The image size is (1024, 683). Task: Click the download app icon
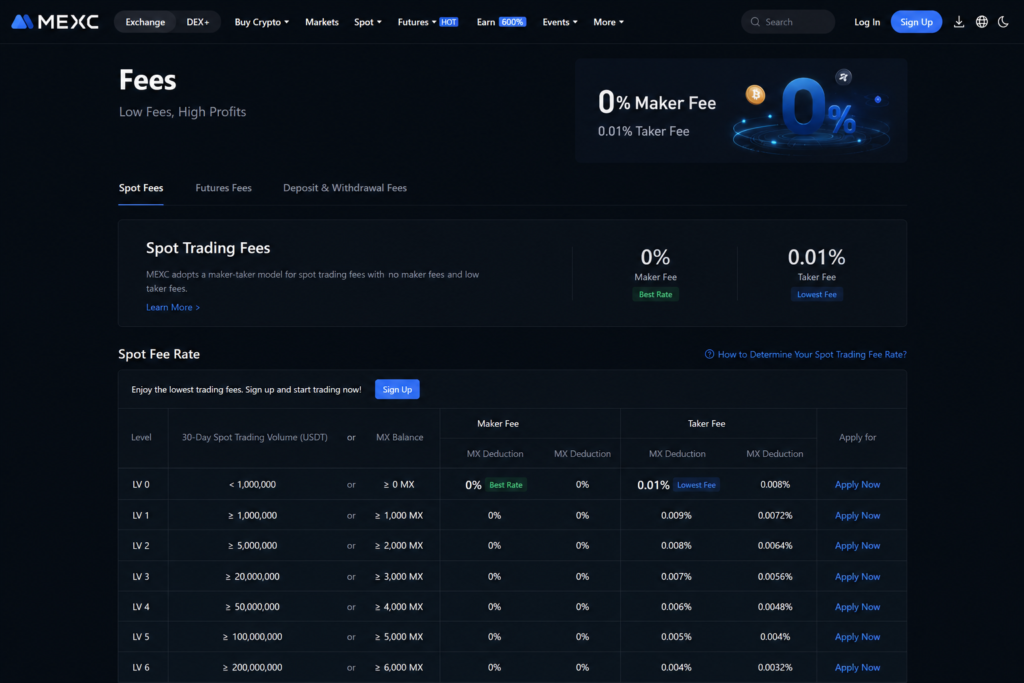(959, 22)
